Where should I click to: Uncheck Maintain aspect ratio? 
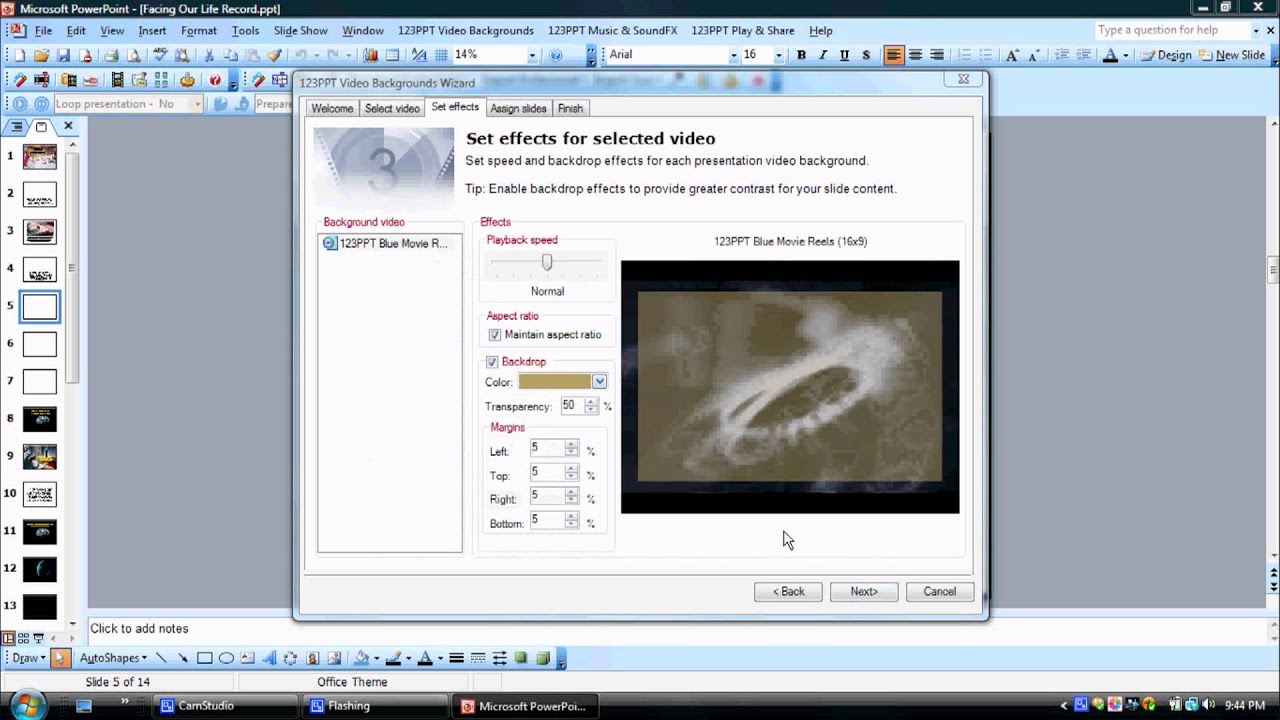point(494,335)
